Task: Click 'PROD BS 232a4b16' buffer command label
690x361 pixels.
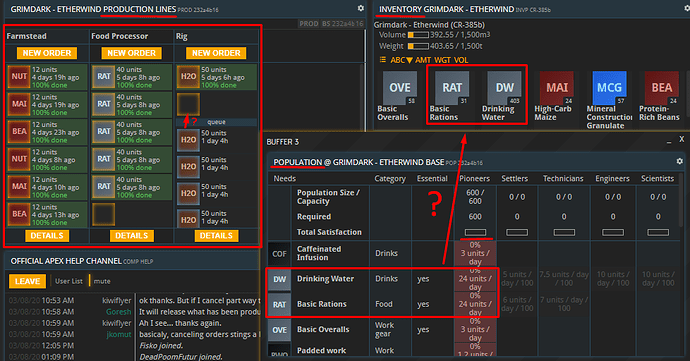Action: click(331, 24)
